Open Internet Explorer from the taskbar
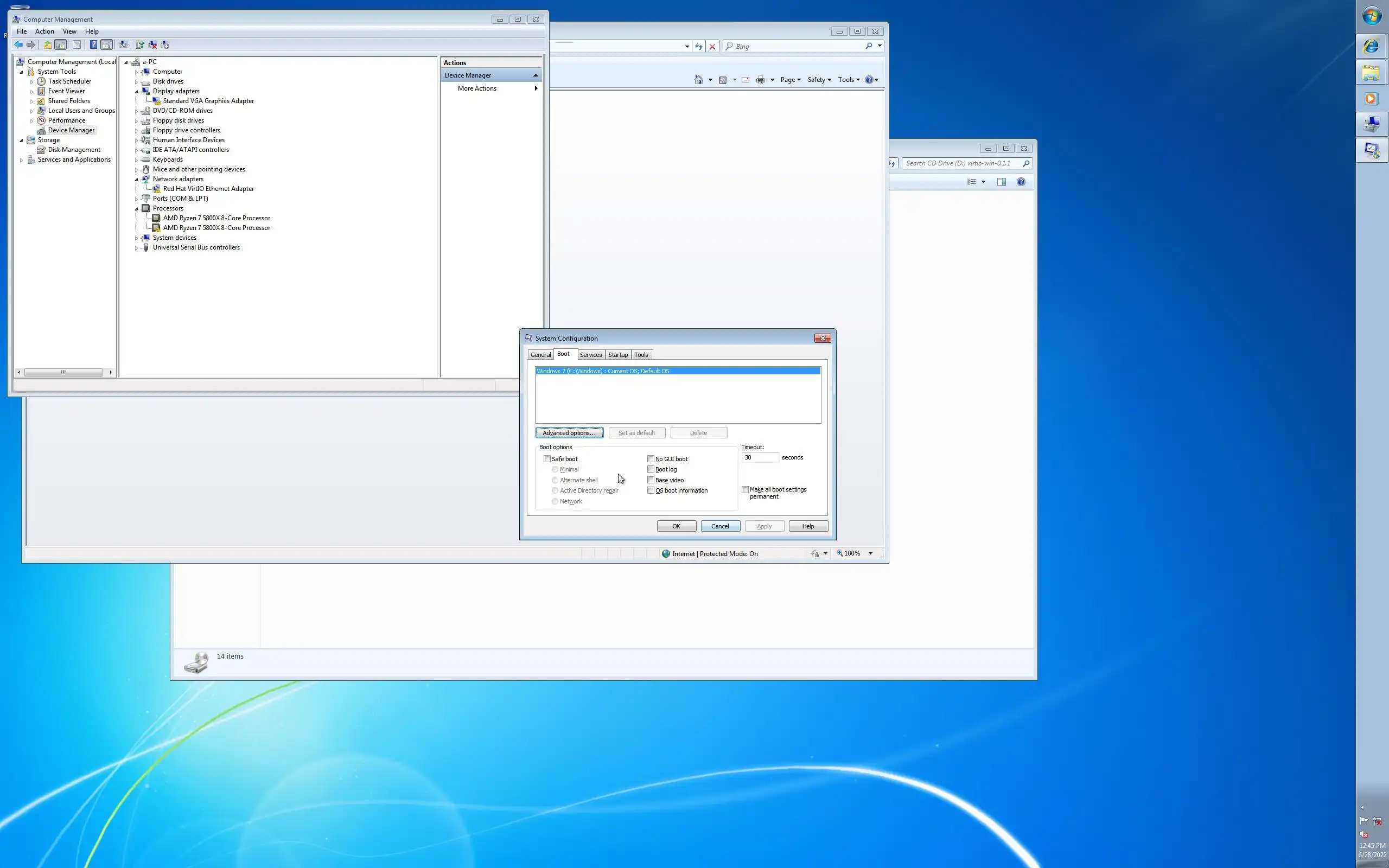The height and width of the screenshot is (868, 1389). tap(1371, 47)
